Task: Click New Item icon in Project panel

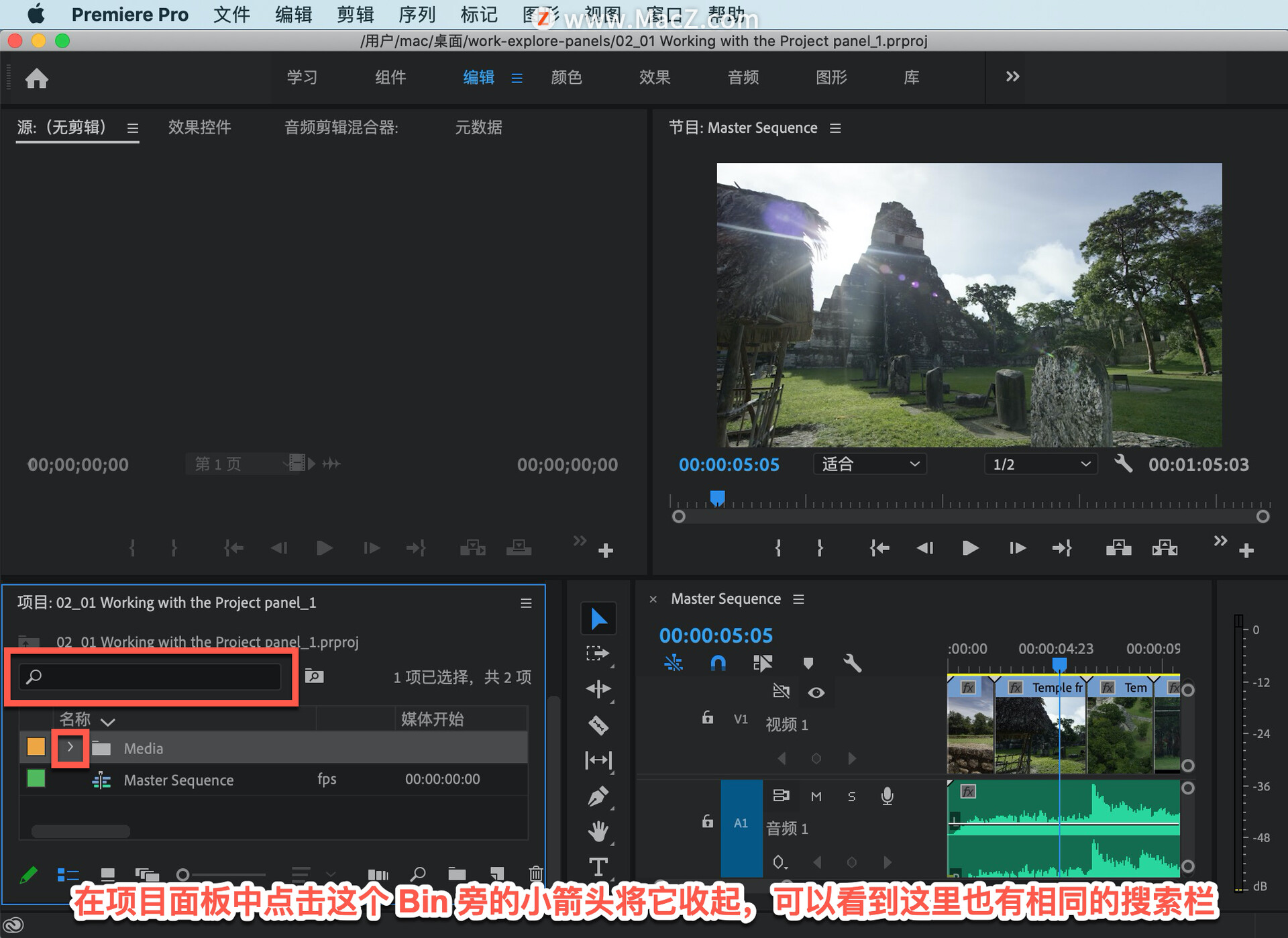Action: [497, 874]
